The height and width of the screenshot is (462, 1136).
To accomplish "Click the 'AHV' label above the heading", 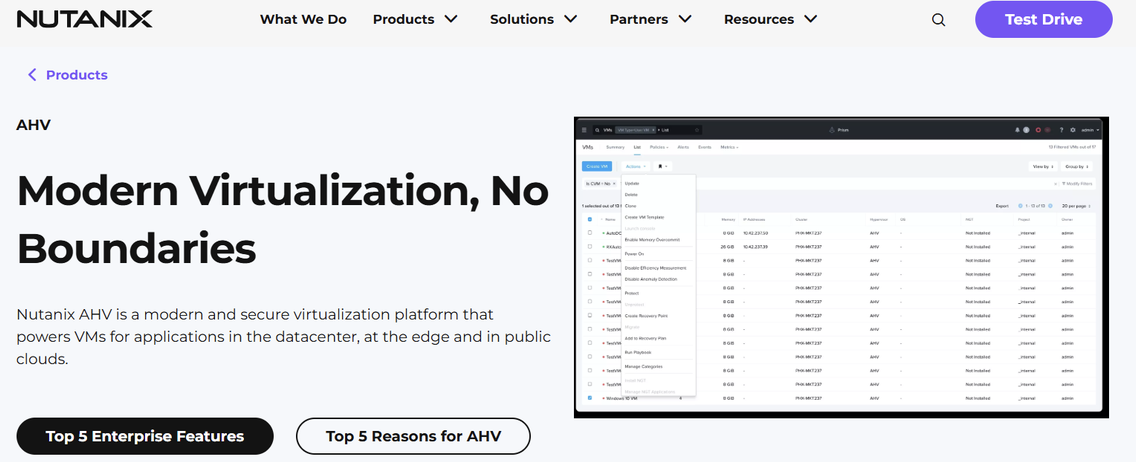I will coord(33,125).
